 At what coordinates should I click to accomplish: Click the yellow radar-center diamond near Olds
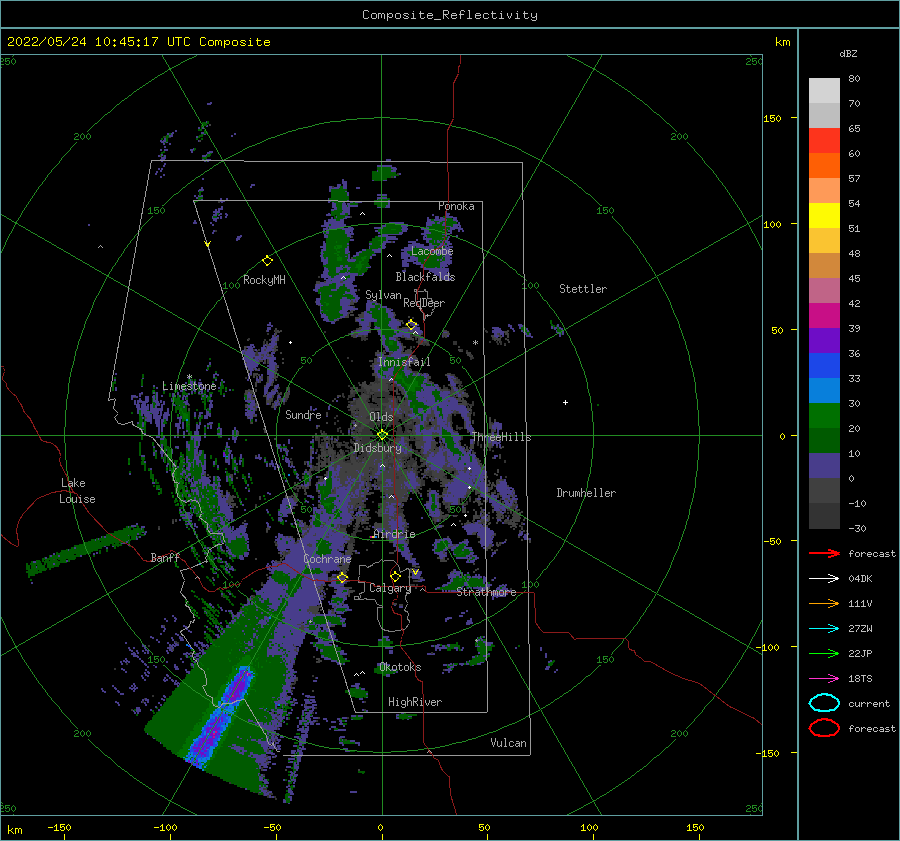(x=382, y=435)
